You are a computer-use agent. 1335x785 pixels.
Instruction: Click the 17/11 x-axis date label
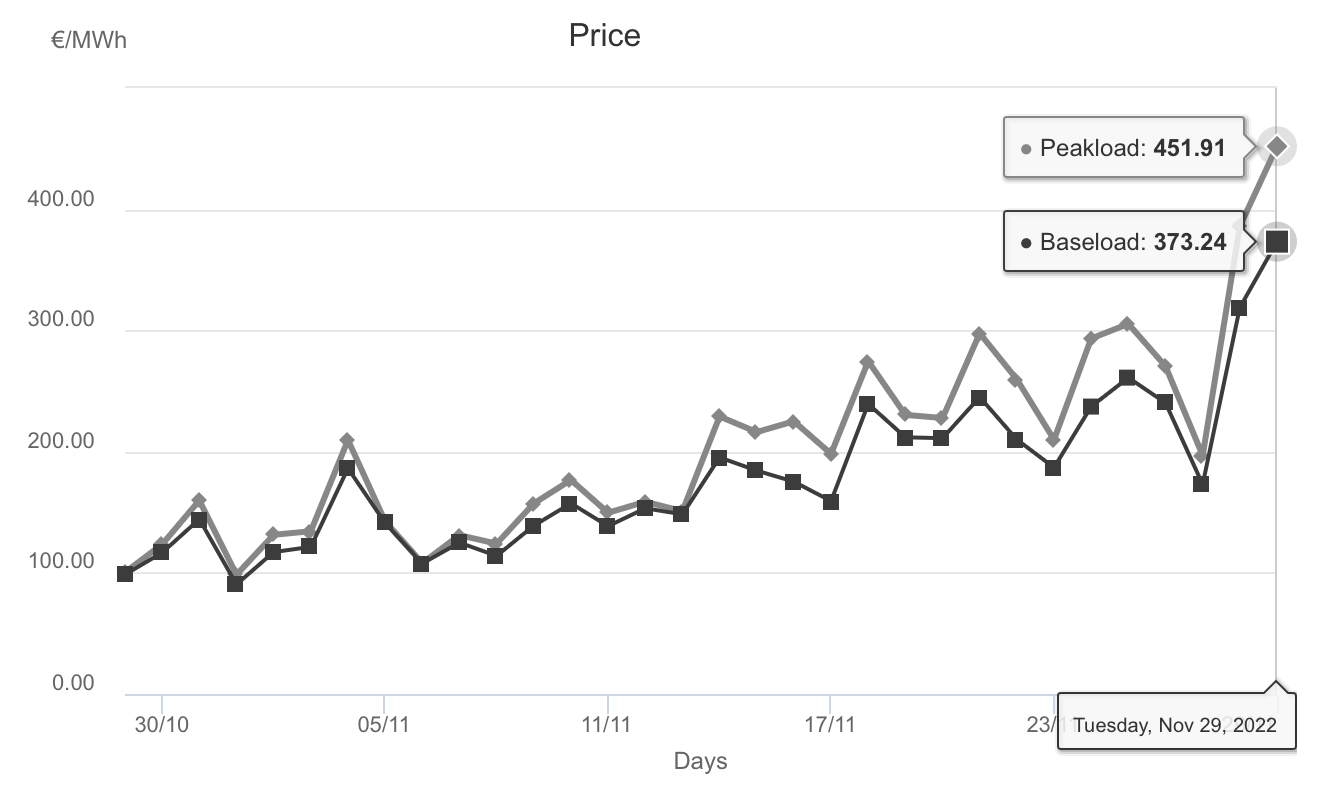[x=830, y=725]
